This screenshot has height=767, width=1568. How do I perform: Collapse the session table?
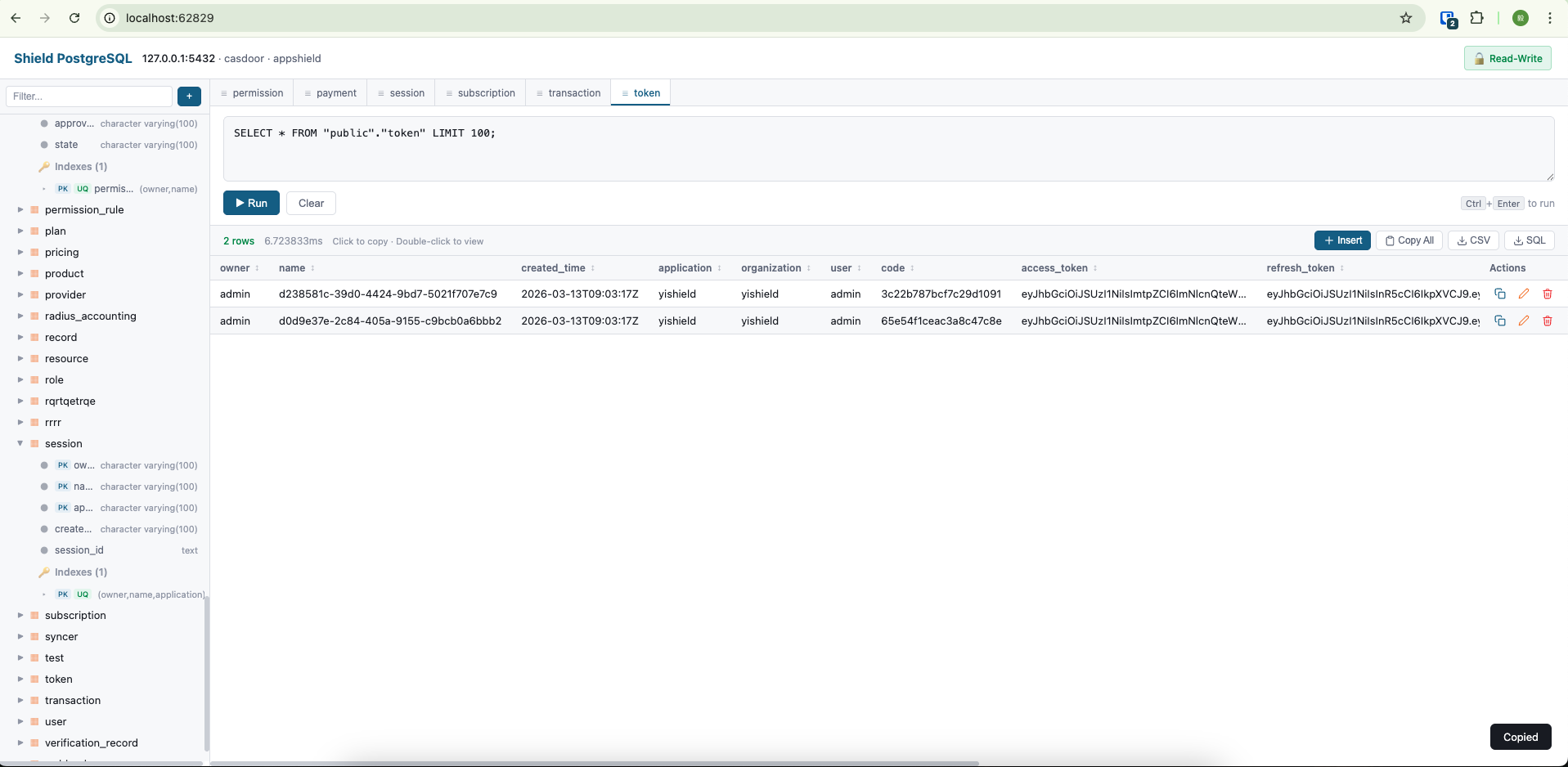pyautogui.click(x=20, y=444)
